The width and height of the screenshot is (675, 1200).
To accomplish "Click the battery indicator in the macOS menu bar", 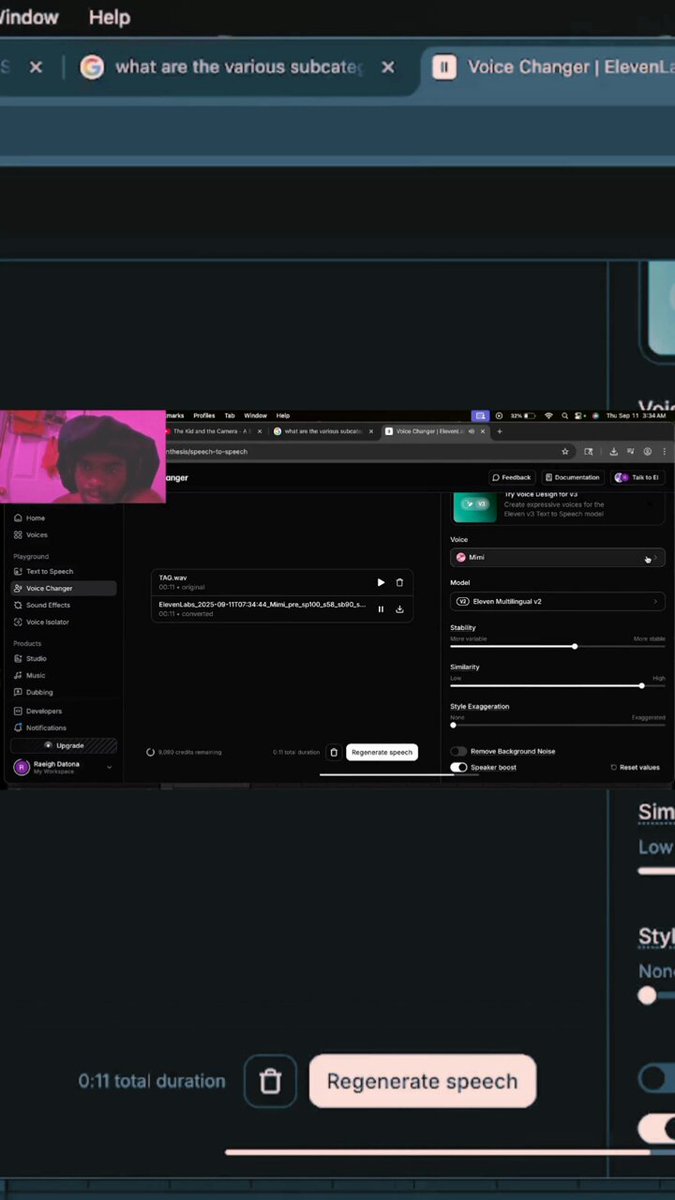I will coord(525,415).
